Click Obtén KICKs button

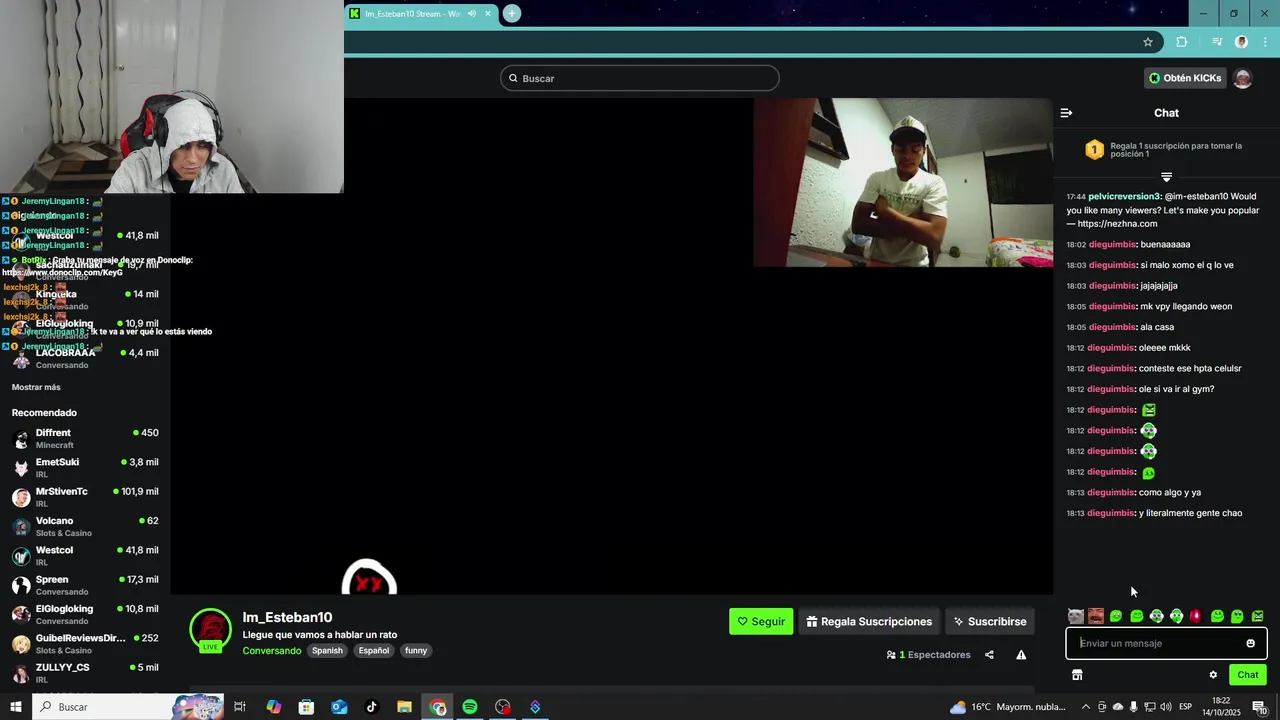point(1185,78)
